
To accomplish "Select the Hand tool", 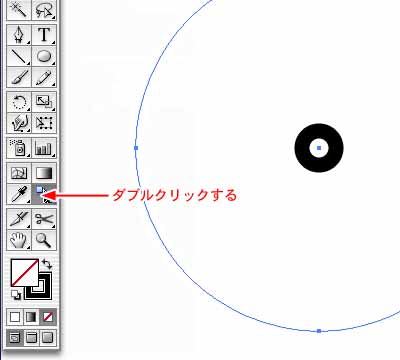I will click(x=19, y=240).
